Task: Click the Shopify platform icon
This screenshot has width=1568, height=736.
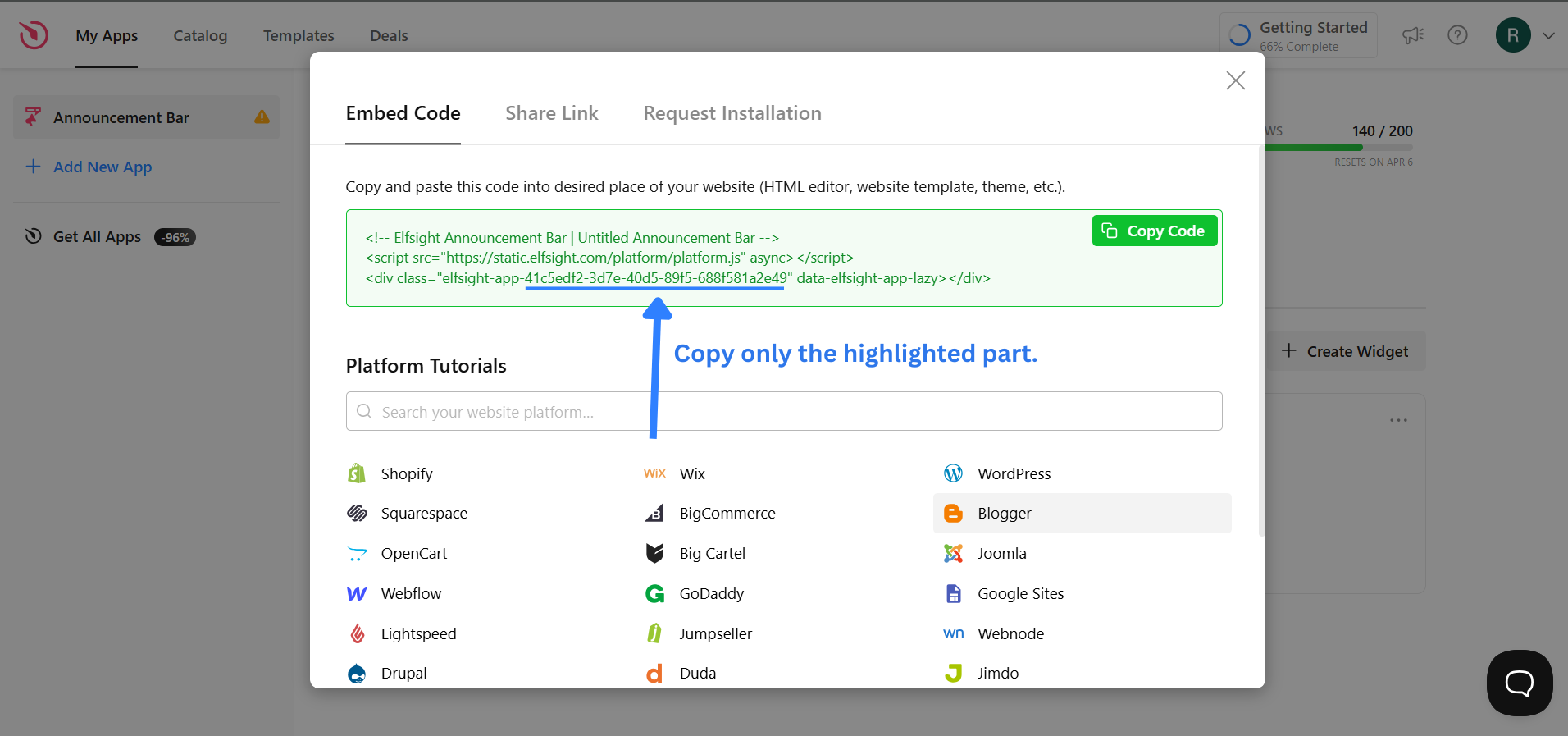Action: coord(357,473)
